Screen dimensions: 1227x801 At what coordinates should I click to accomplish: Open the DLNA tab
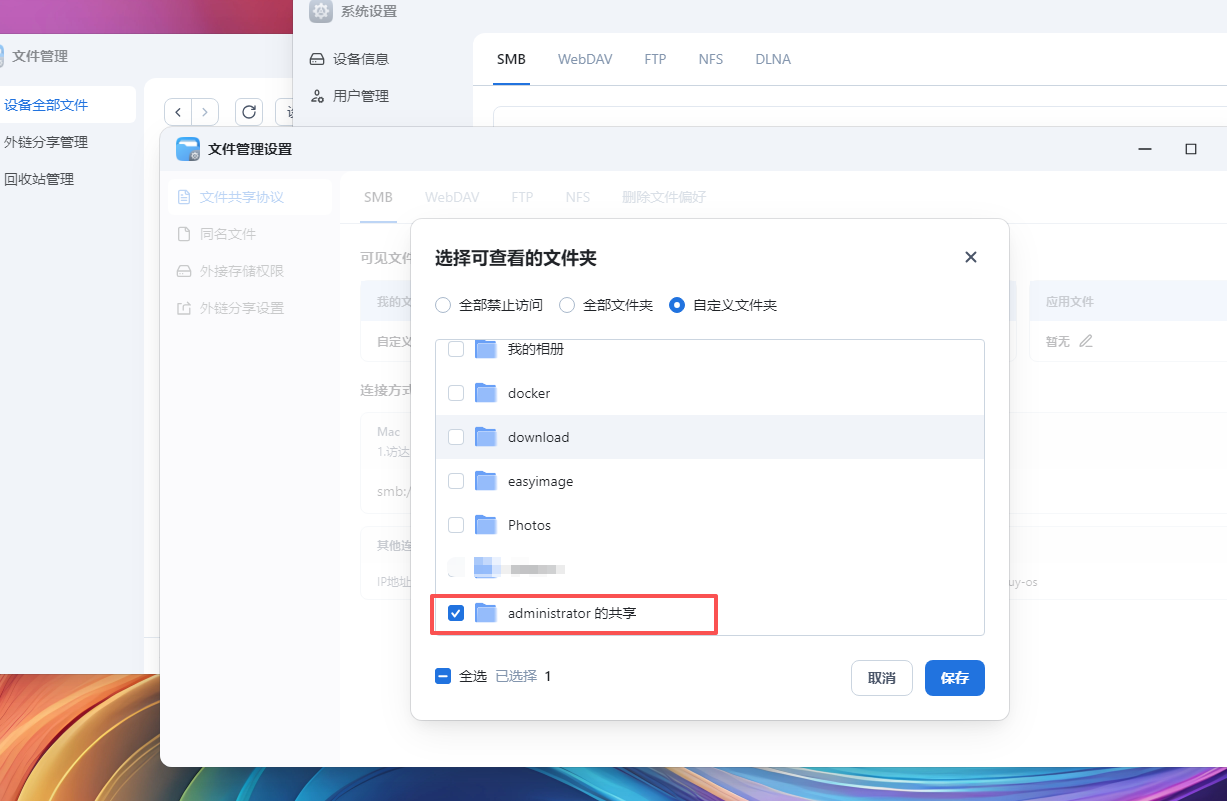[772, 59]
